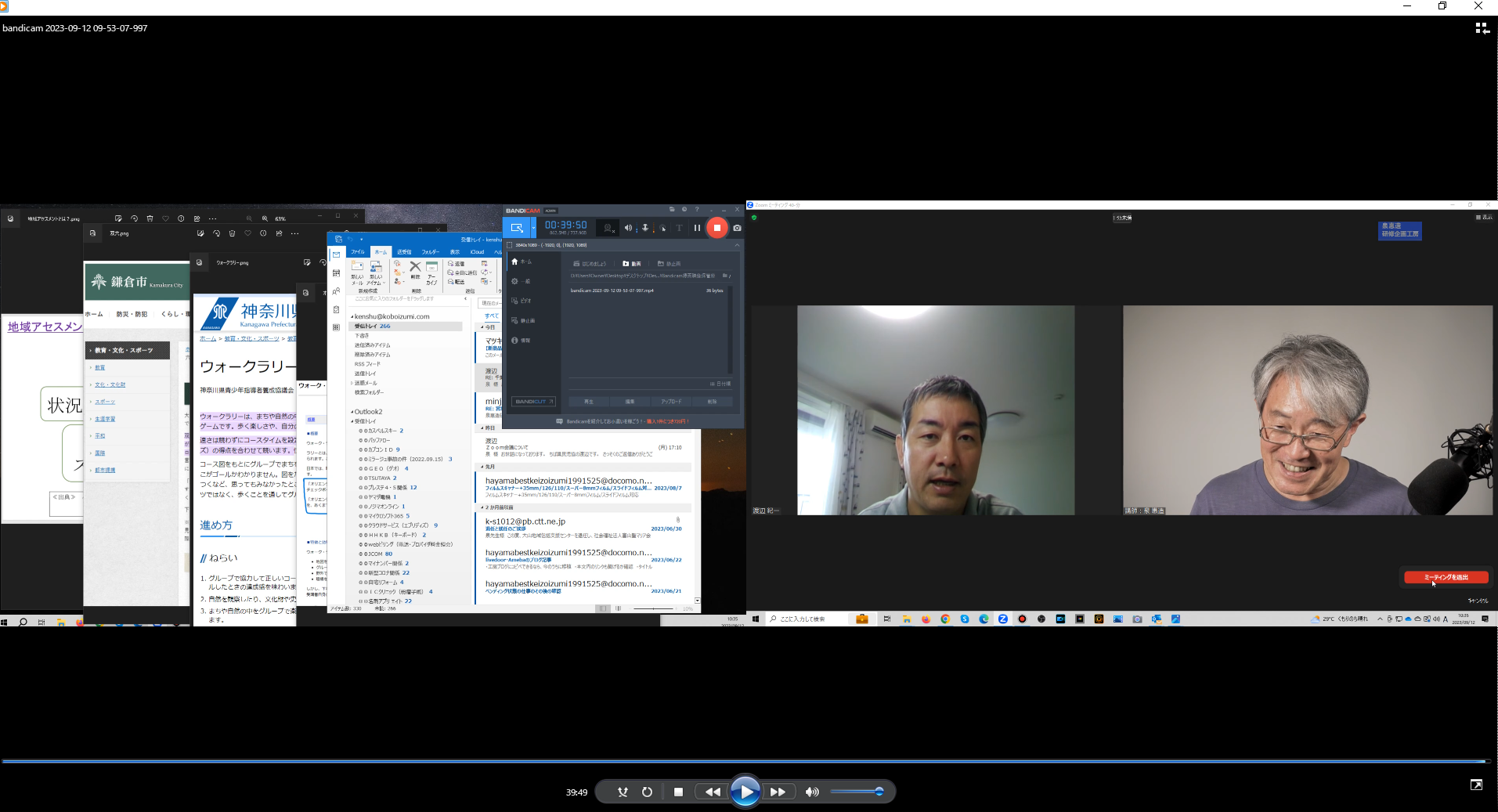Viewport: 1498px width, 812px height.
Task: Click Bandicam 編集 button
Action: click(x=630, y=401)
